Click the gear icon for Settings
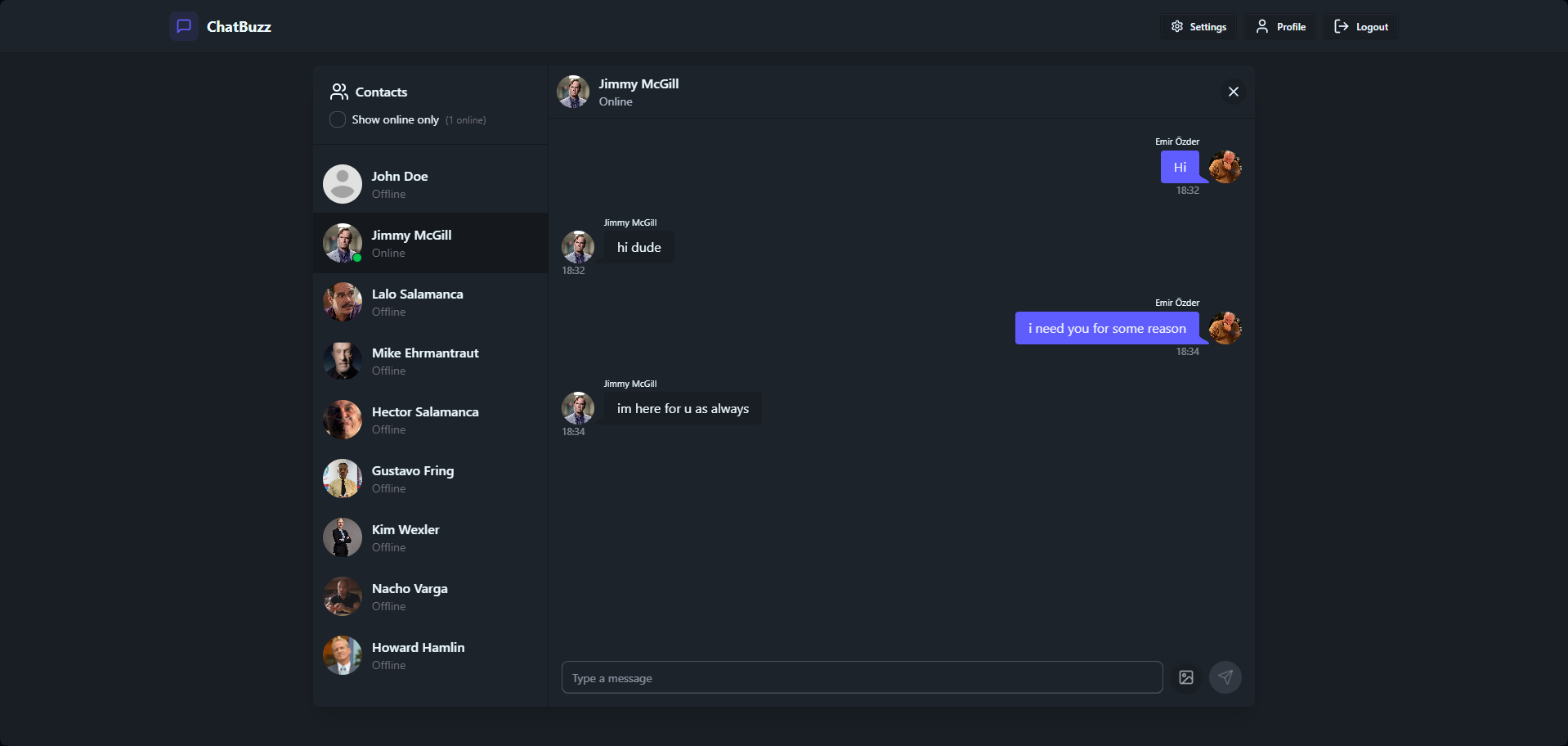The width and height of the screenshot is (1568, 746). pos(1177,27)
